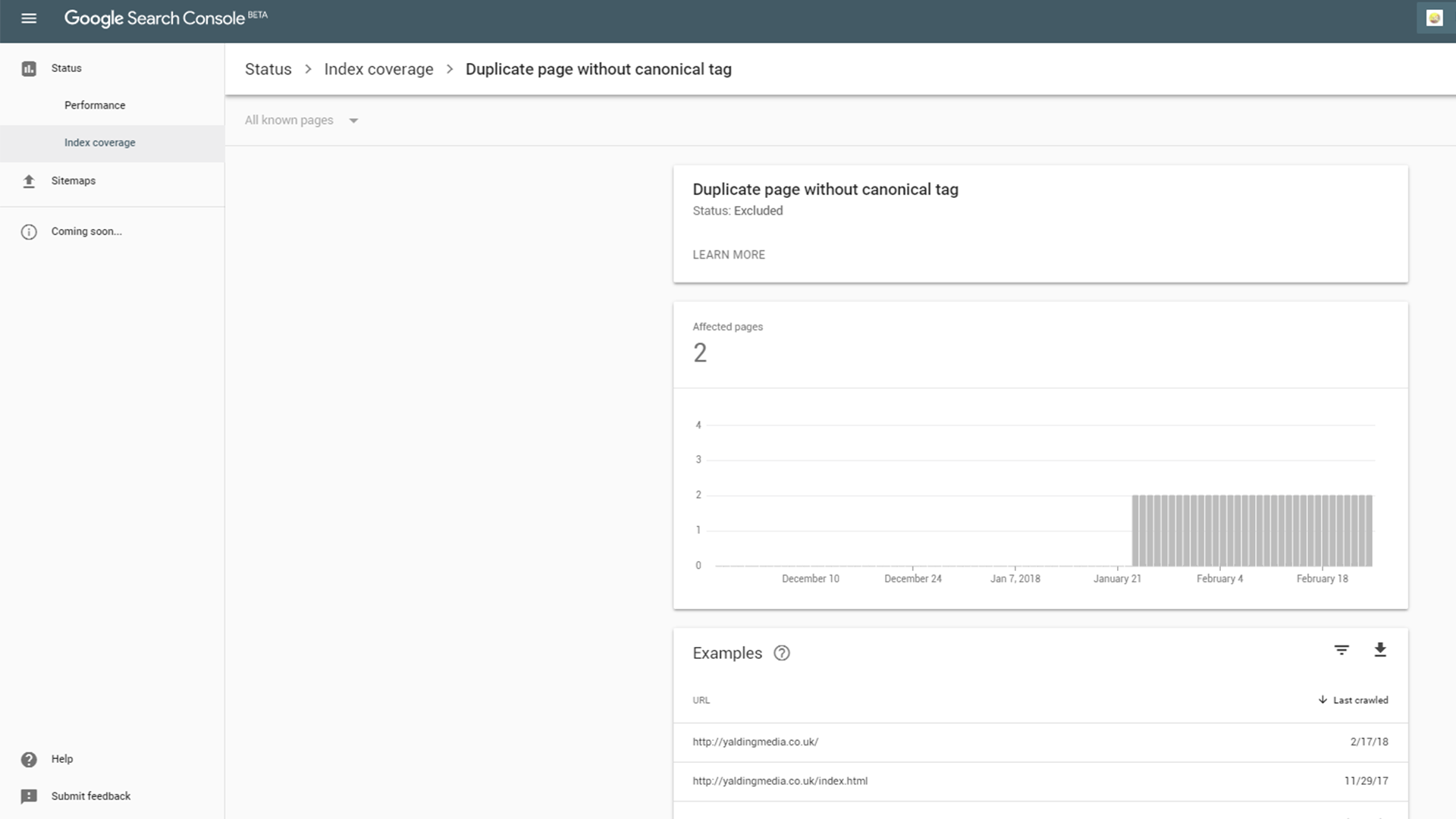This screenshot has width=1456, height=819.
Task: Select Index coverage in sidebar
Action: click(x=99, y=143)
